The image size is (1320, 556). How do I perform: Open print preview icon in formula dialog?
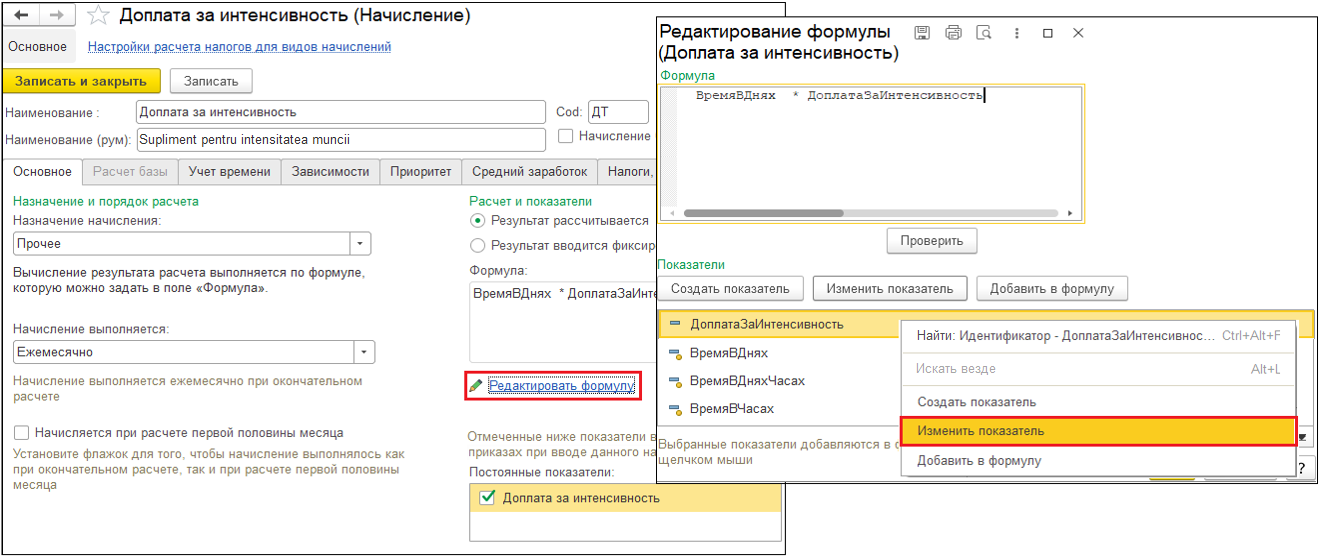[x=984, y=33]
